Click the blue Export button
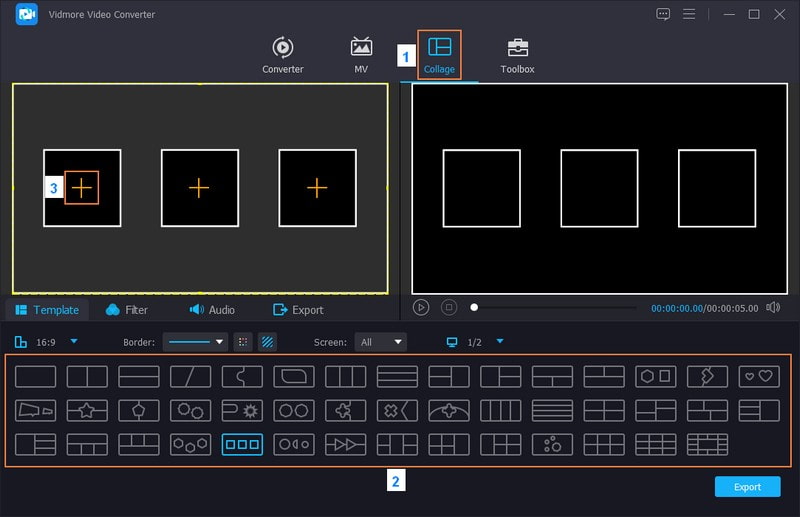Viewport: 800px width, 517px height. click(x=747, y=486)
